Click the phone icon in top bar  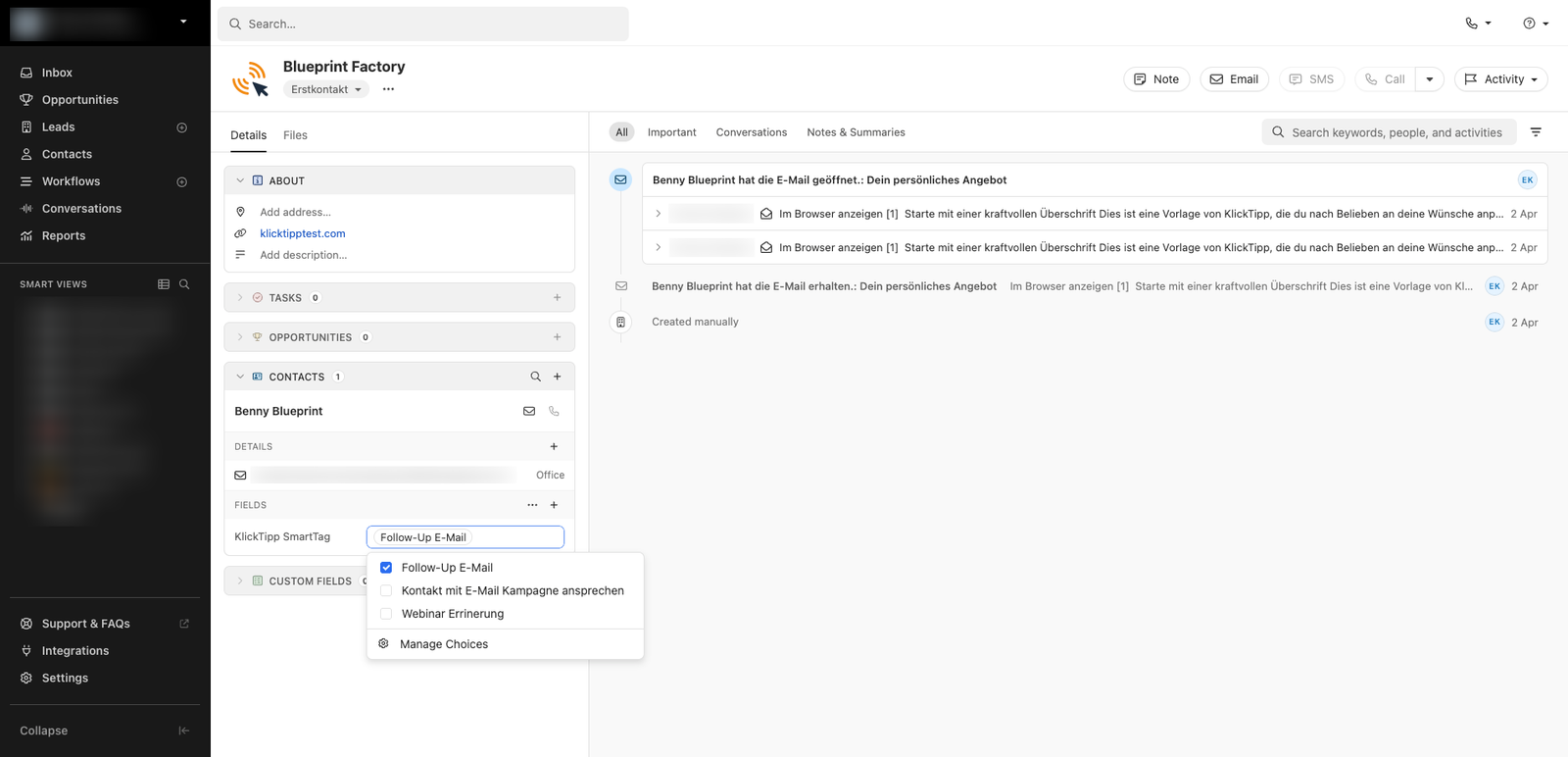pyautogui.click(x=1471, y=24)
